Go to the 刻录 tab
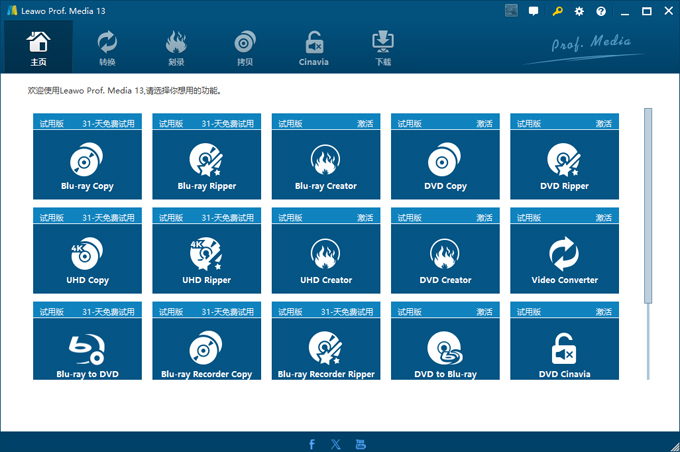Viewport: 680px width, 452px height. point(176,47)
